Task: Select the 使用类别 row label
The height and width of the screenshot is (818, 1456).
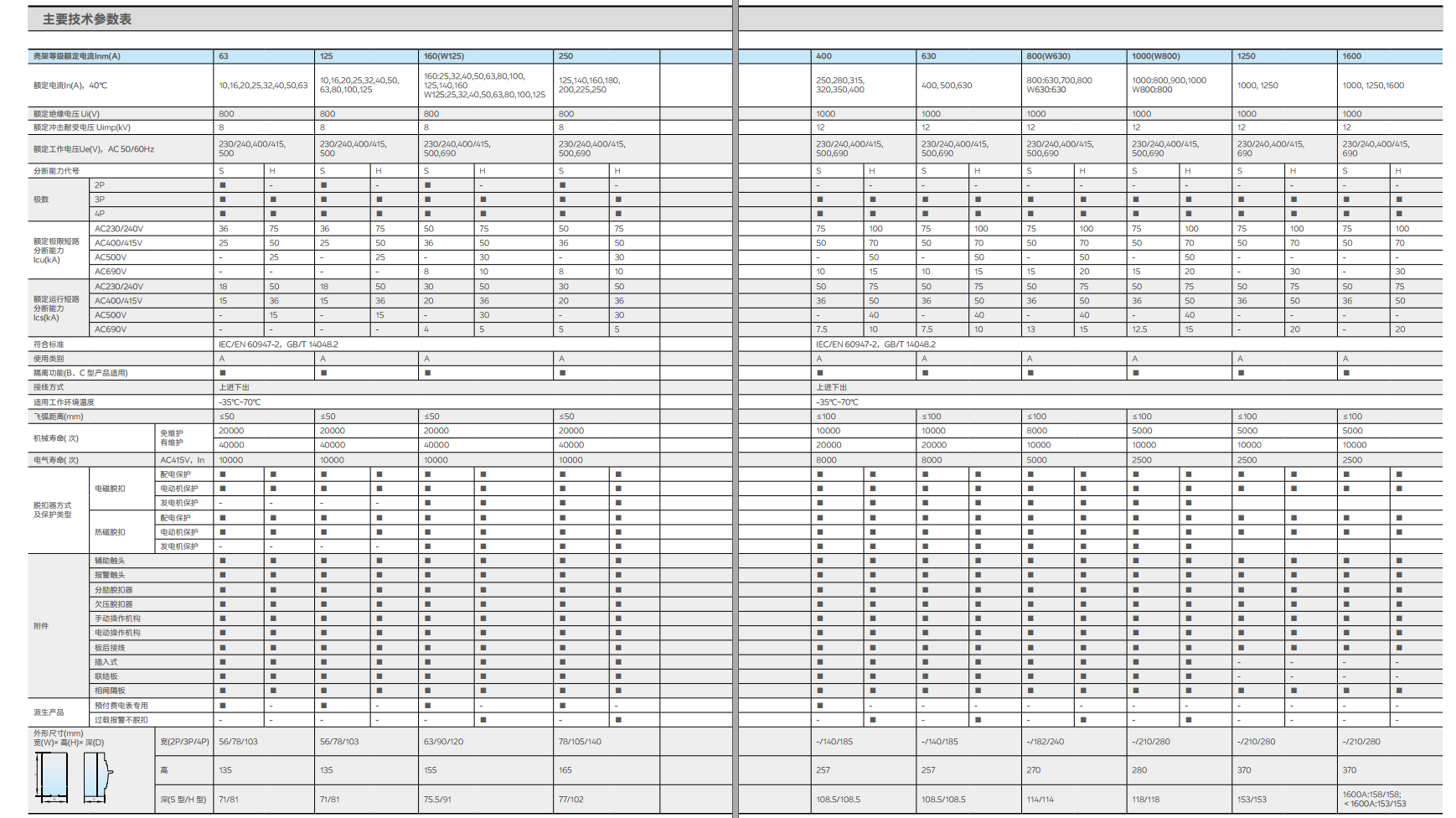Action: 49,359
